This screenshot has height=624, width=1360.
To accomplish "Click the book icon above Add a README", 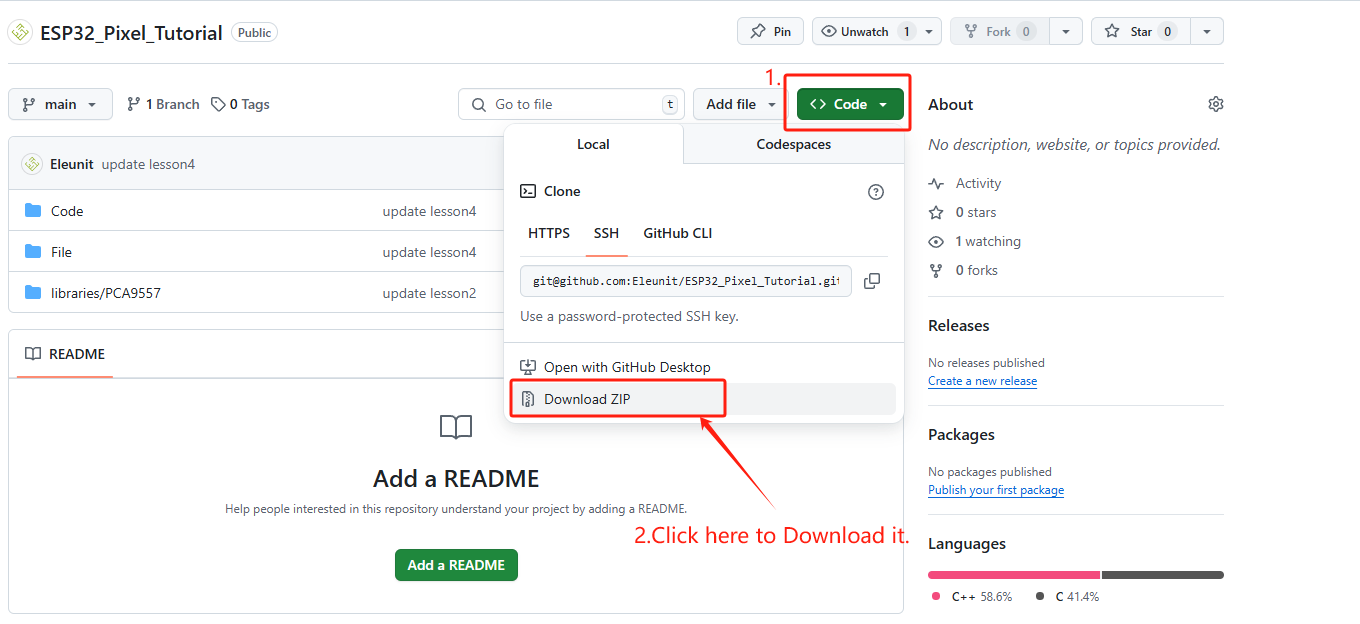I will click(456, 428).
